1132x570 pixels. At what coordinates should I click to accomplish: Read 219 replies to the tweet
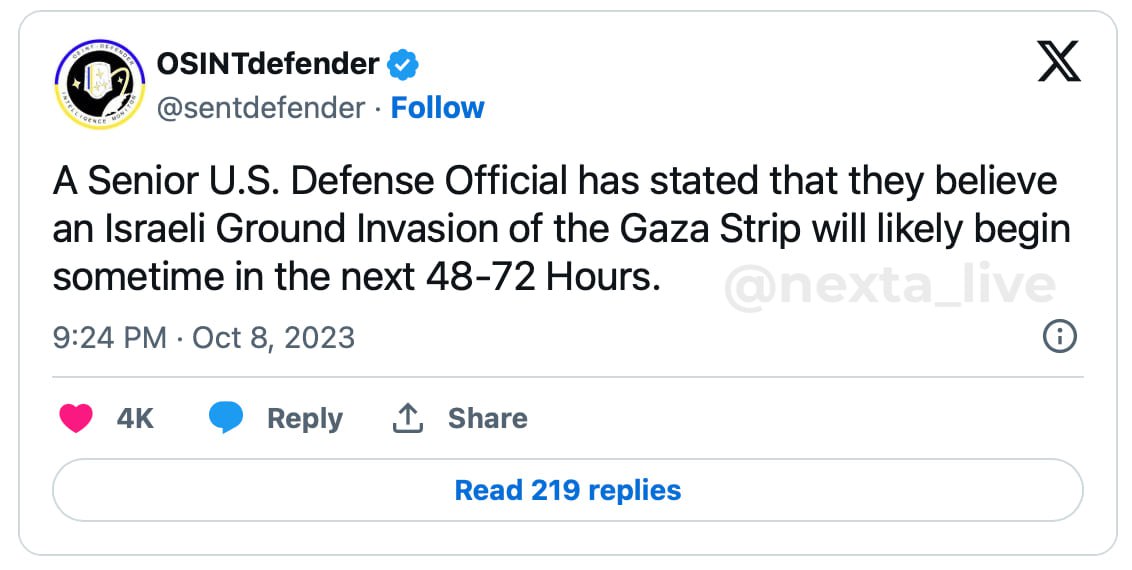[567, 490]
